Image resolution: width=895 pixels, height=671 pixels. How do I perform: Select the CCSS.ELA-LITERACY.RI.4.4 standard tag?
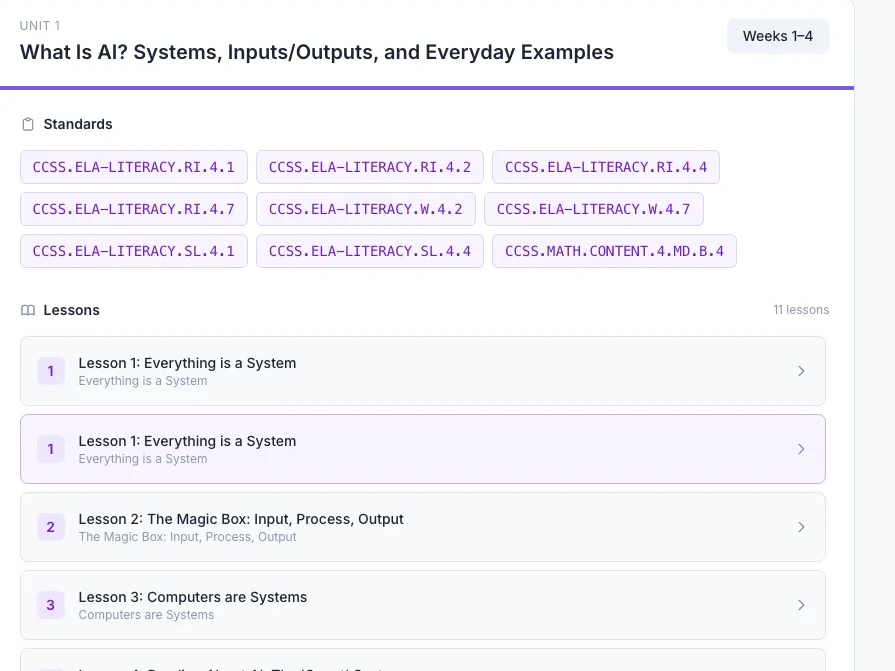(x=606, y=167)
